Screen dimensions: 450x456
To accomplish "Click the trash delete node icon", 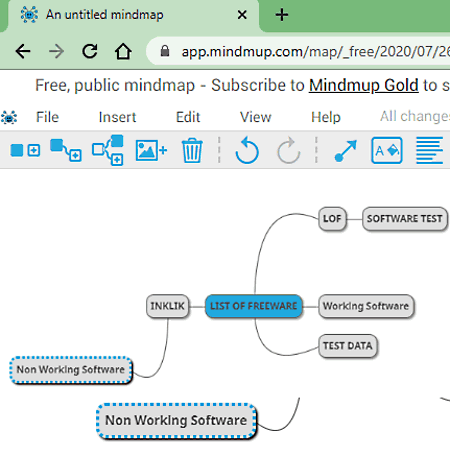I will (x=192, y=150).
